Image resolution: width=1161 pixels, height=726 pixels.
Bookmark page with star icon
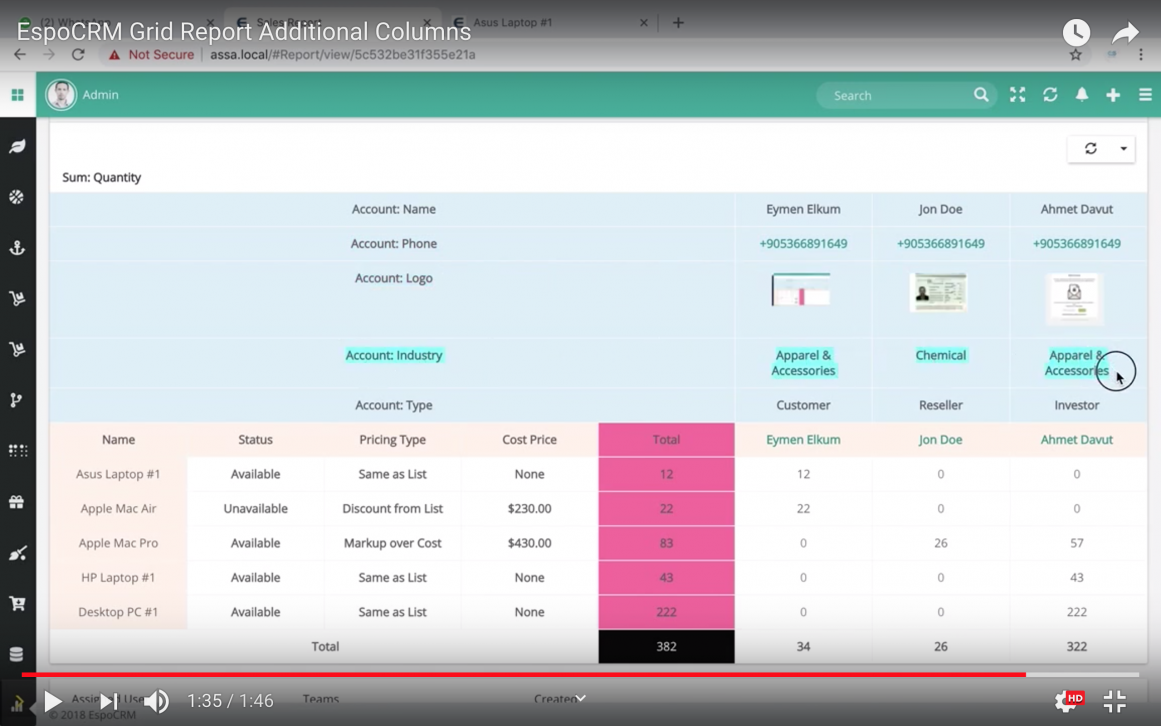click(1076, 55)
